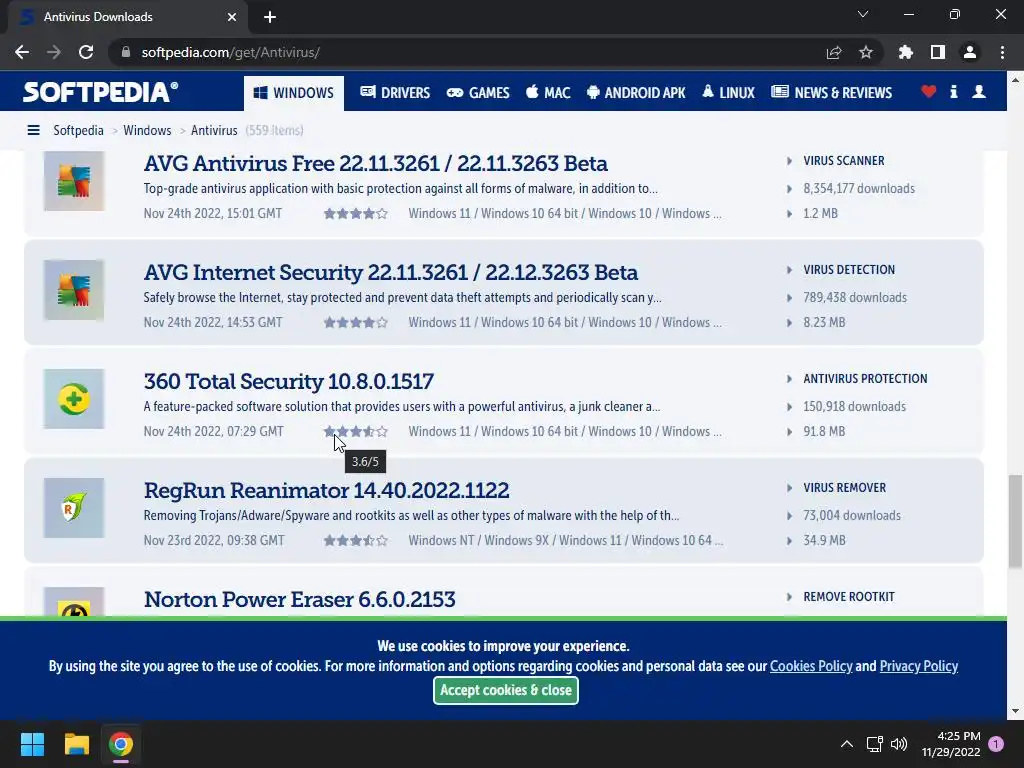1024x768 pixels.
Task: Open volume icon in system tray
Action: click(x=899, y=744)
